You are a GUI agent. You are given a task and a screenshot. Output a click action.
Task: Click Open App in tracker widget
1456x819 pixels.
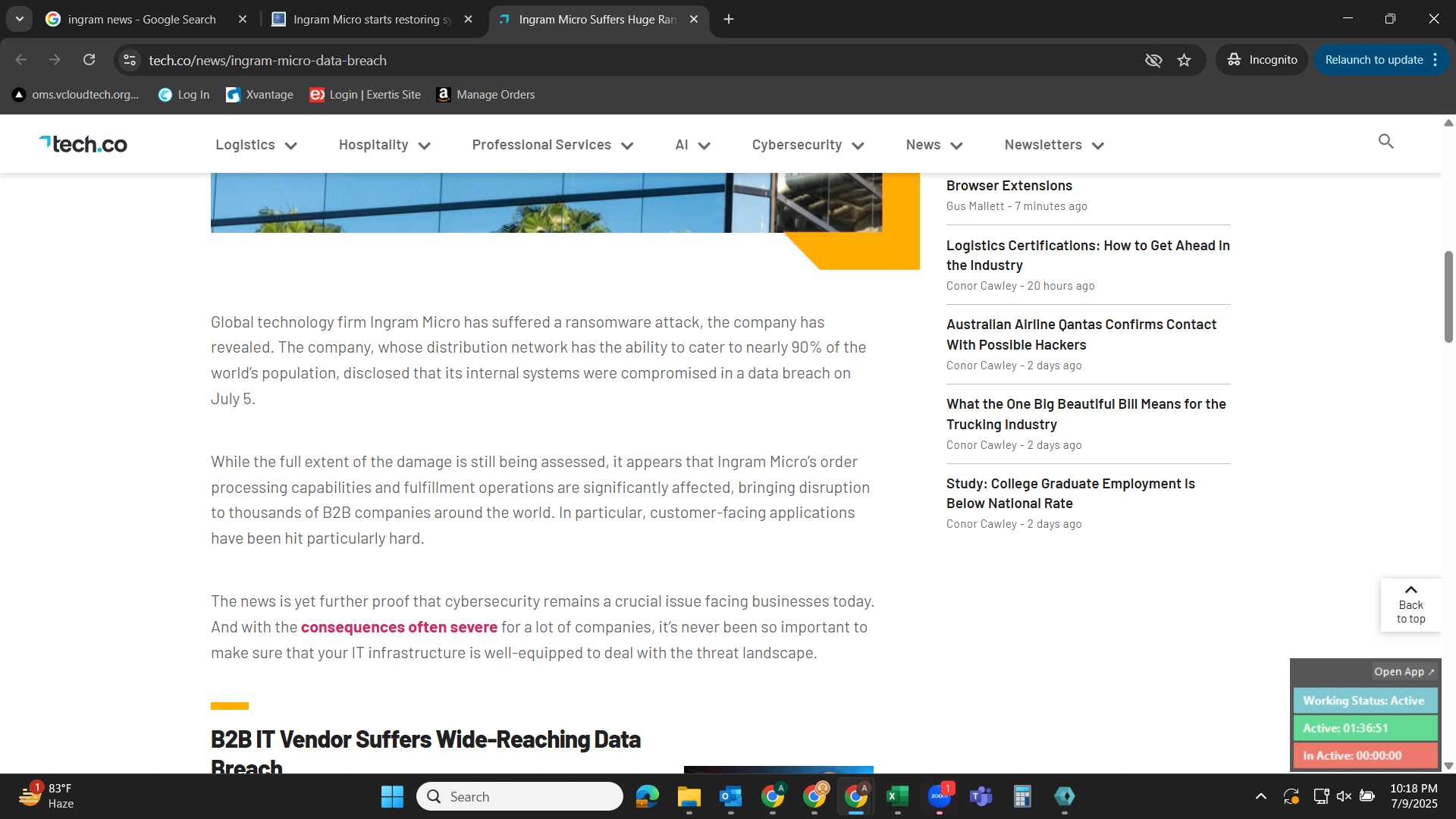pyautogui.click(x=1404, y=672)
